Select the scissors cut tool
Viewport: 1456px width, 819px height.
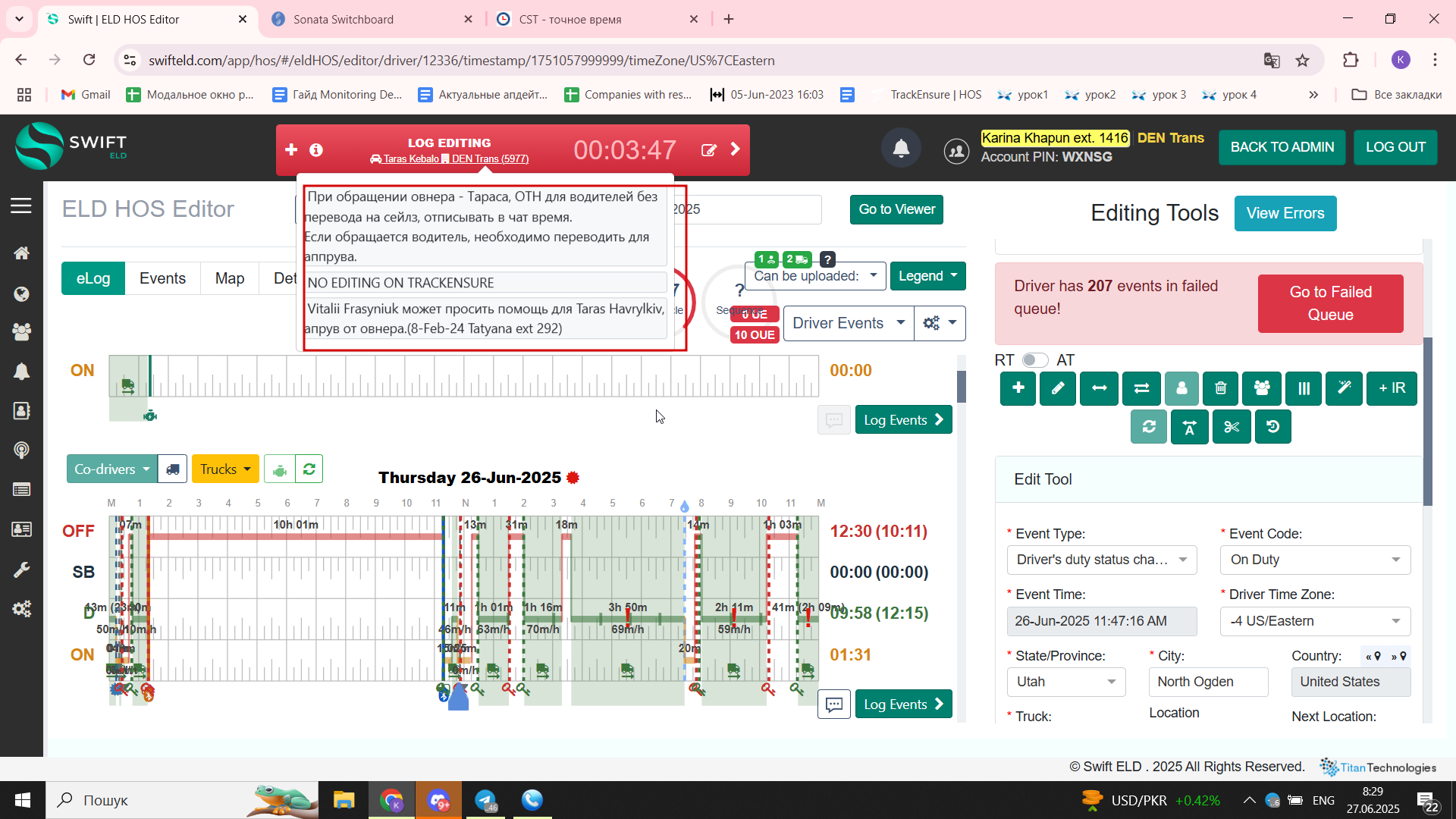[x=1231, y=427]
